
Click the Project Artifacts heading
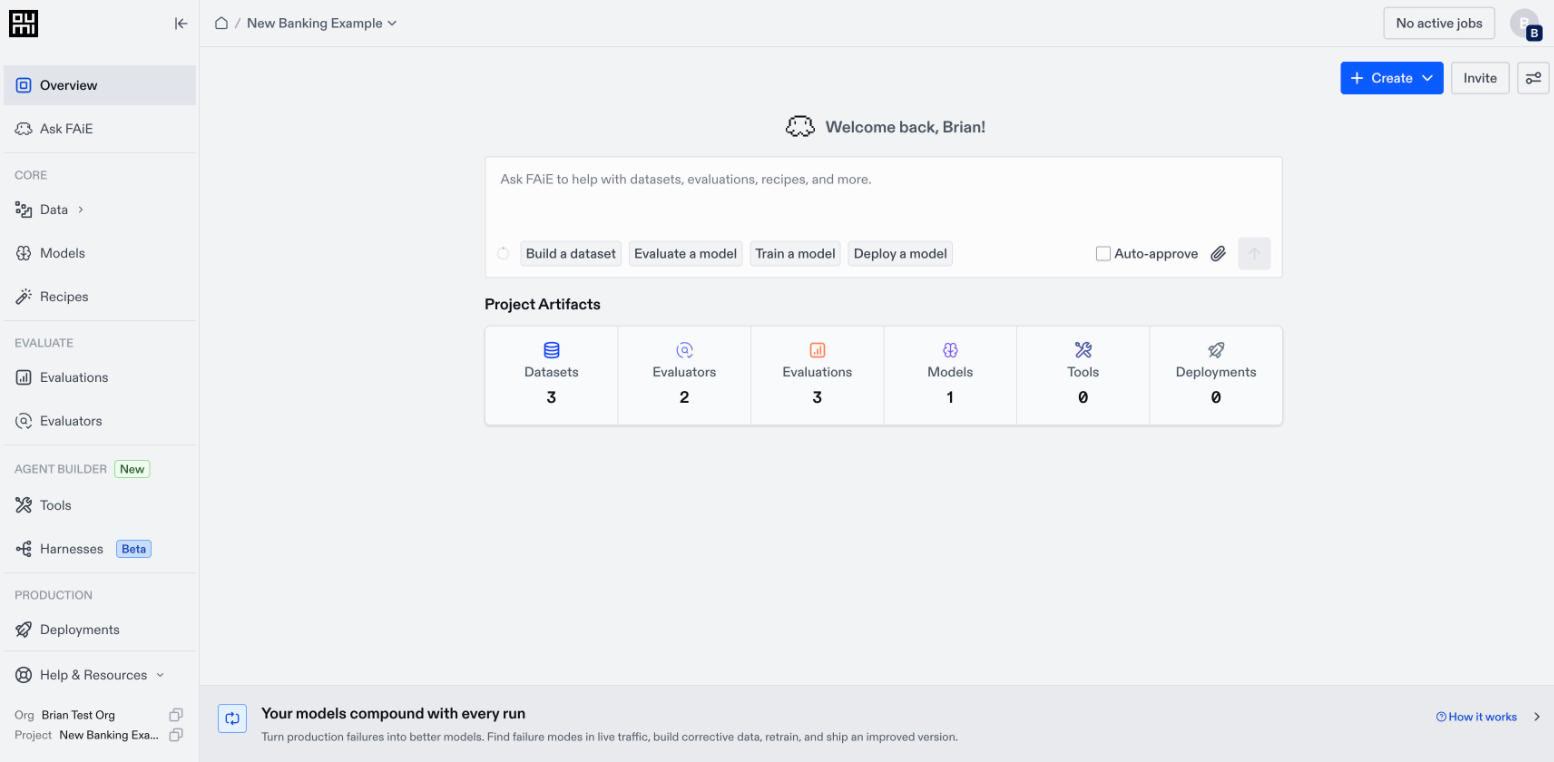click(543, 304)
